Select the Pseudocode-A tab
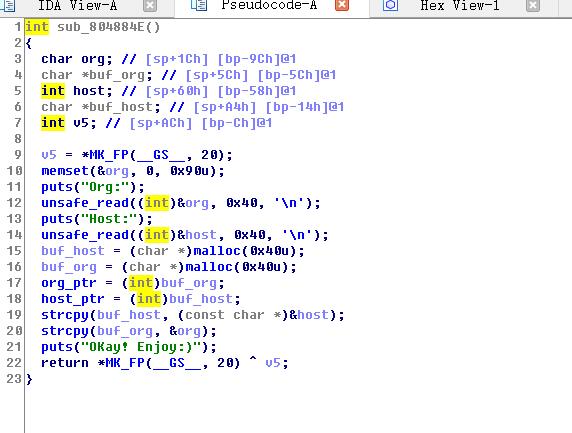This screenshot has height=433, width=572. pos(269,5)
